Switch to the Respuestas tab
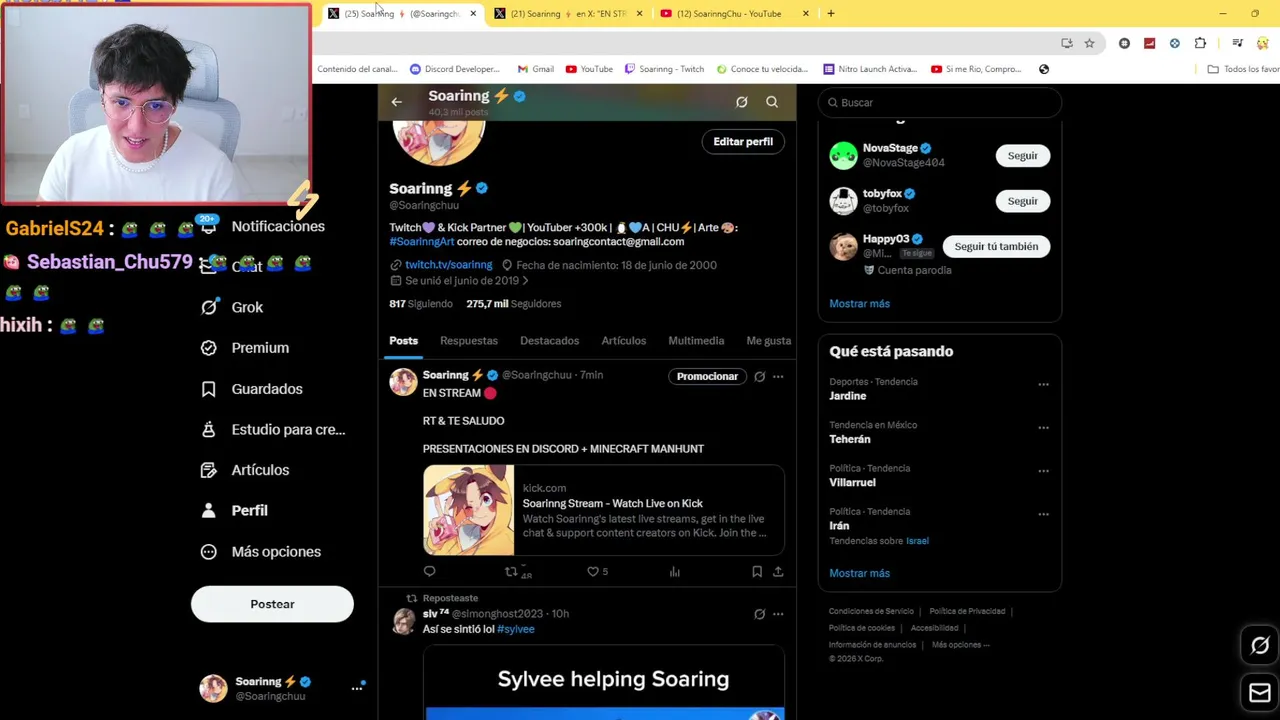Viewport: 1280px width, 720px height. pyautogui.click(x=469, y=341)
